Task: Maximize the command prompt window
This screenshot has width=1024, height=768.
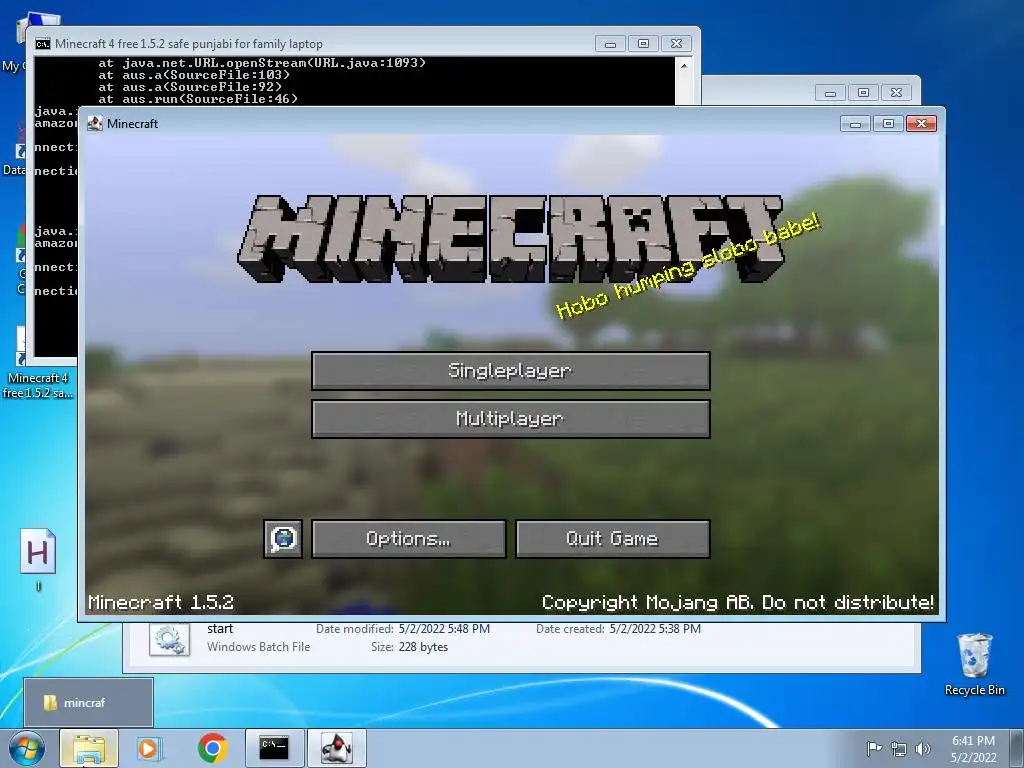Action: [x=643, y=44]
